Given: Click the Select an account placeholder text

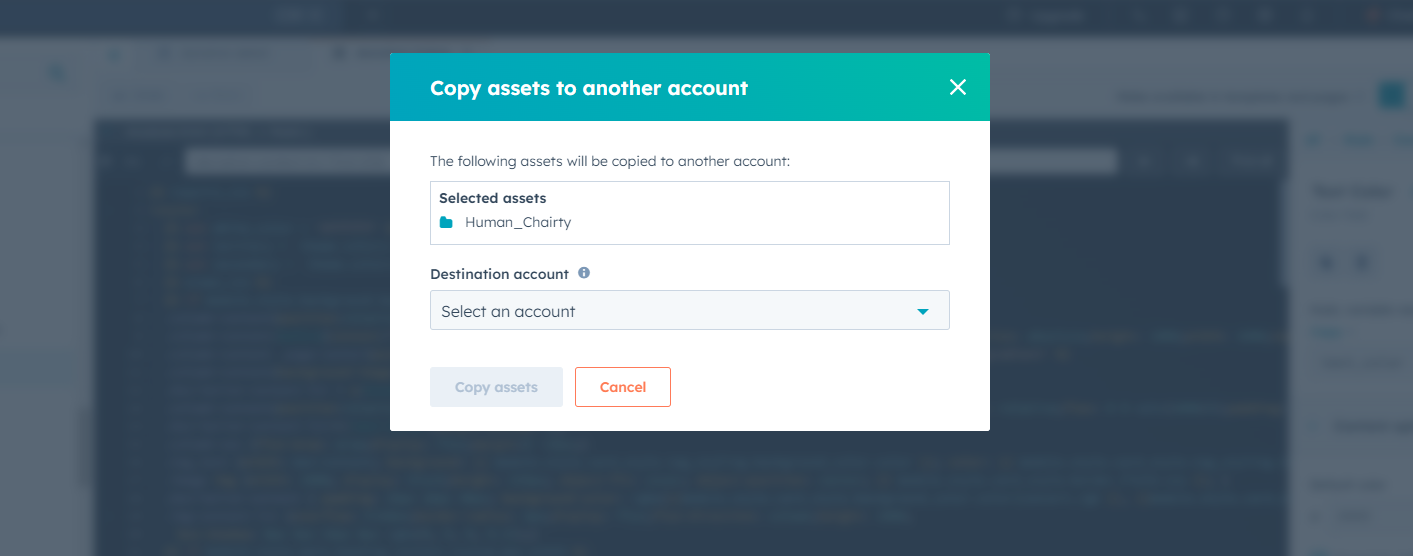Looking at the screenshot, I should [508, 311].
